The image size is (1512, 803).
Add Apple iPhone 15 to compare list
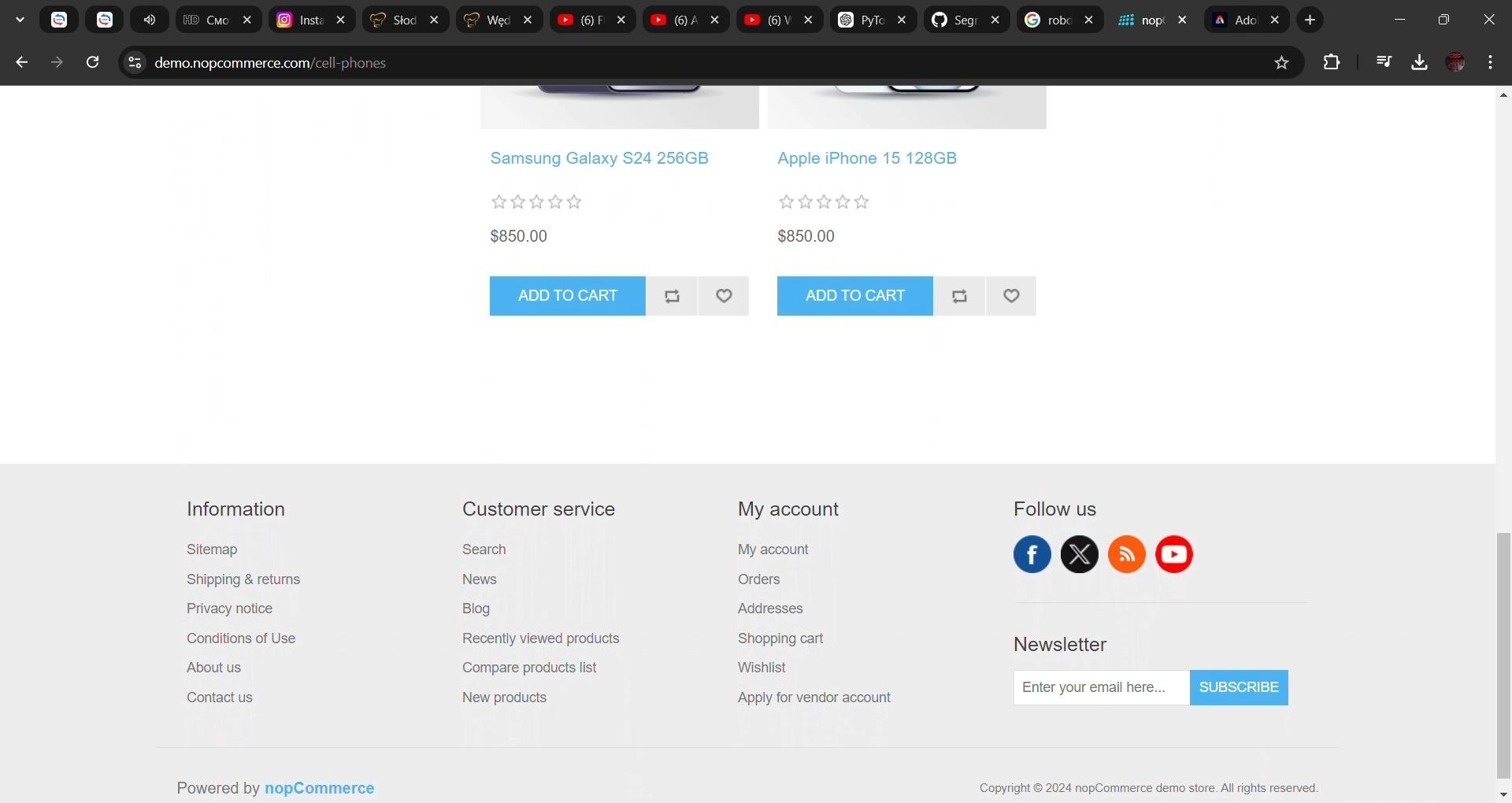[959, 296]
